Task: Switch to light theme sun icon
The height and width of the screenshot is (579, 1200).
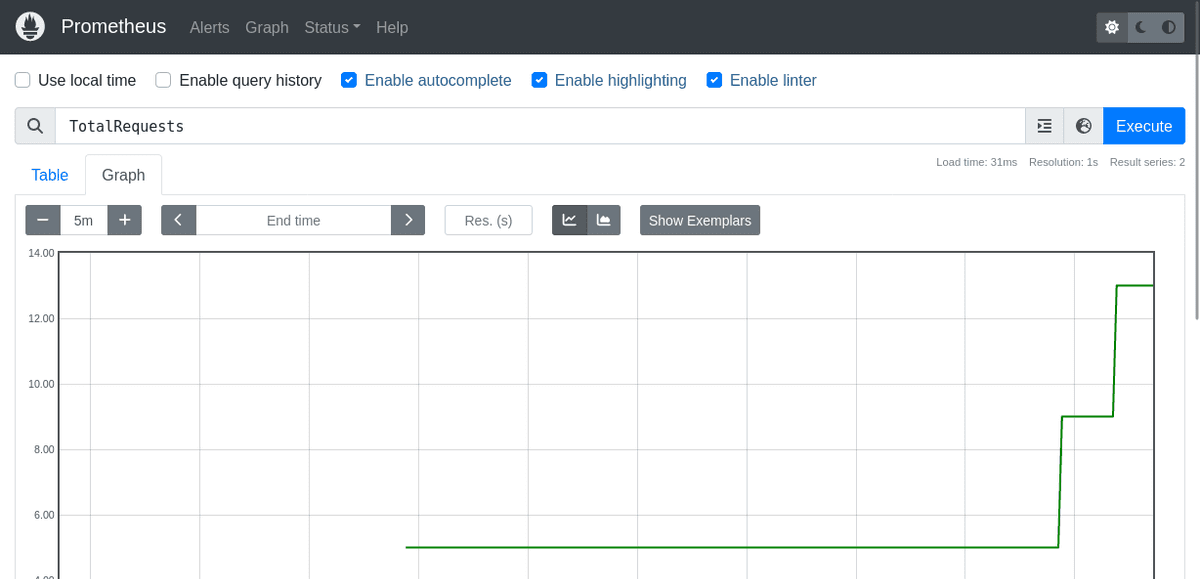Action: [x=1112, y=28]
